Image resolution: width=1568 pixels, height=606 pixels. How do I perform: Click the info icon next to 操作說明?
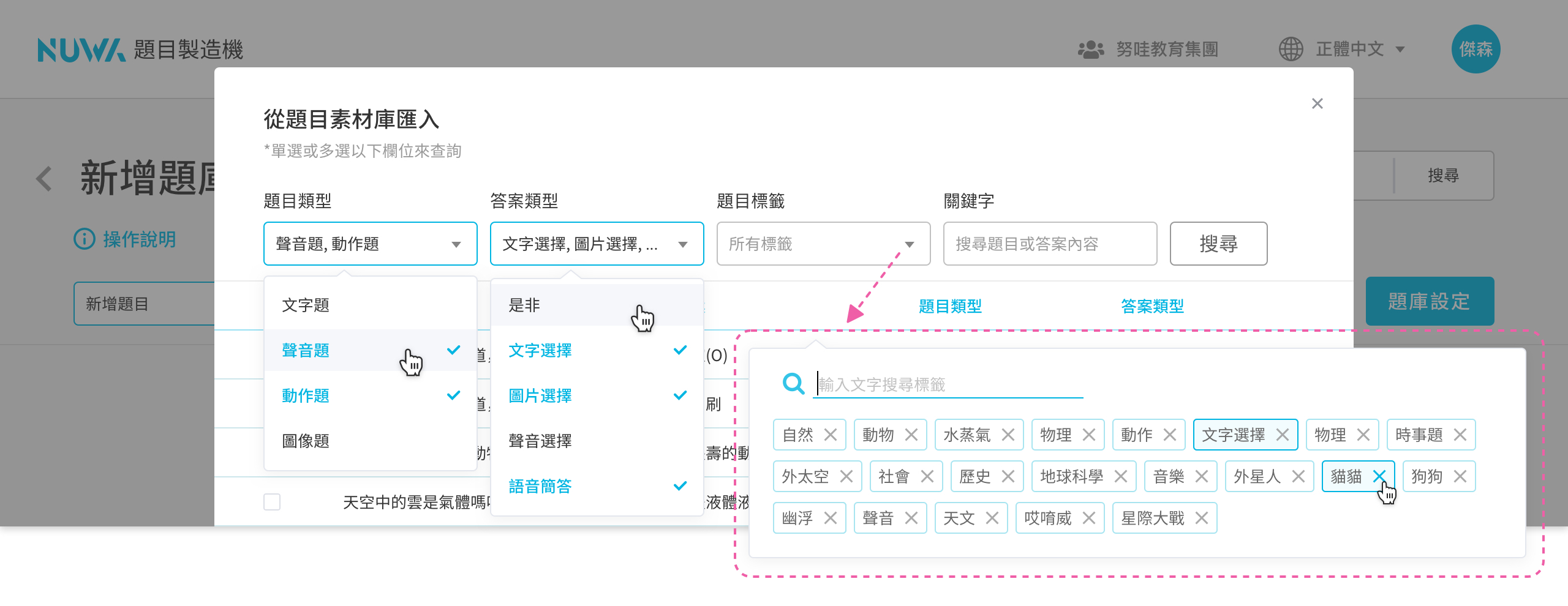click(85, 239)
